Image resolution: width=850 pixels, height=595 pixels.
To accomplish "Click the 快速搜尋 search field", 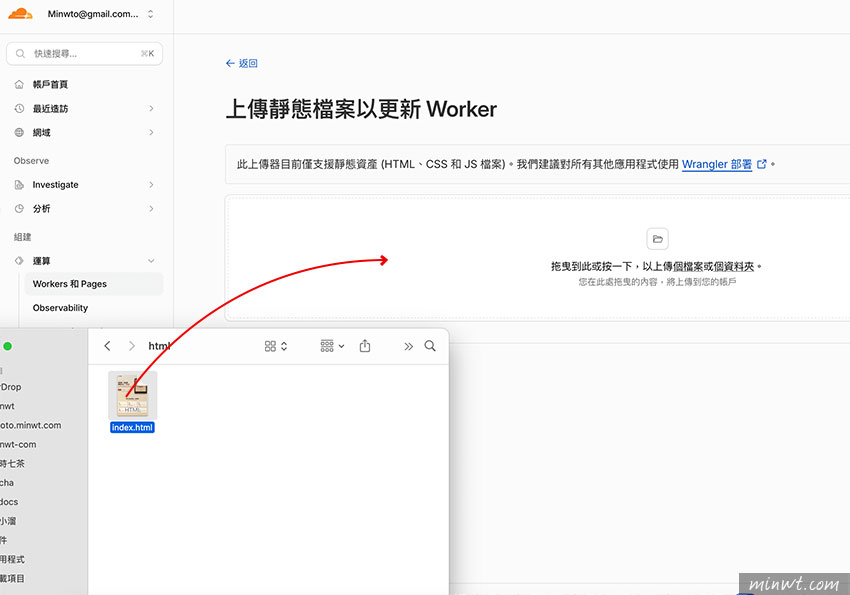I will click(85, 54).
